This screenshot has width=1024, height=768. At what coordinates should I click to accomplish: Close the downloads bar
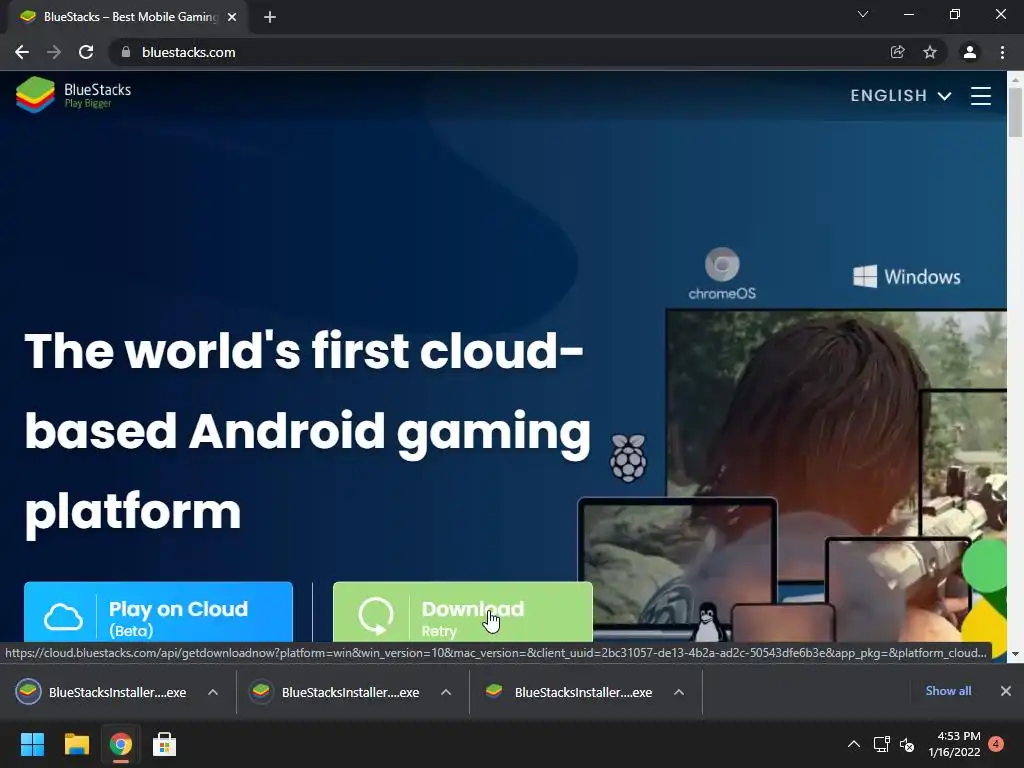[x=1006, y=691]
